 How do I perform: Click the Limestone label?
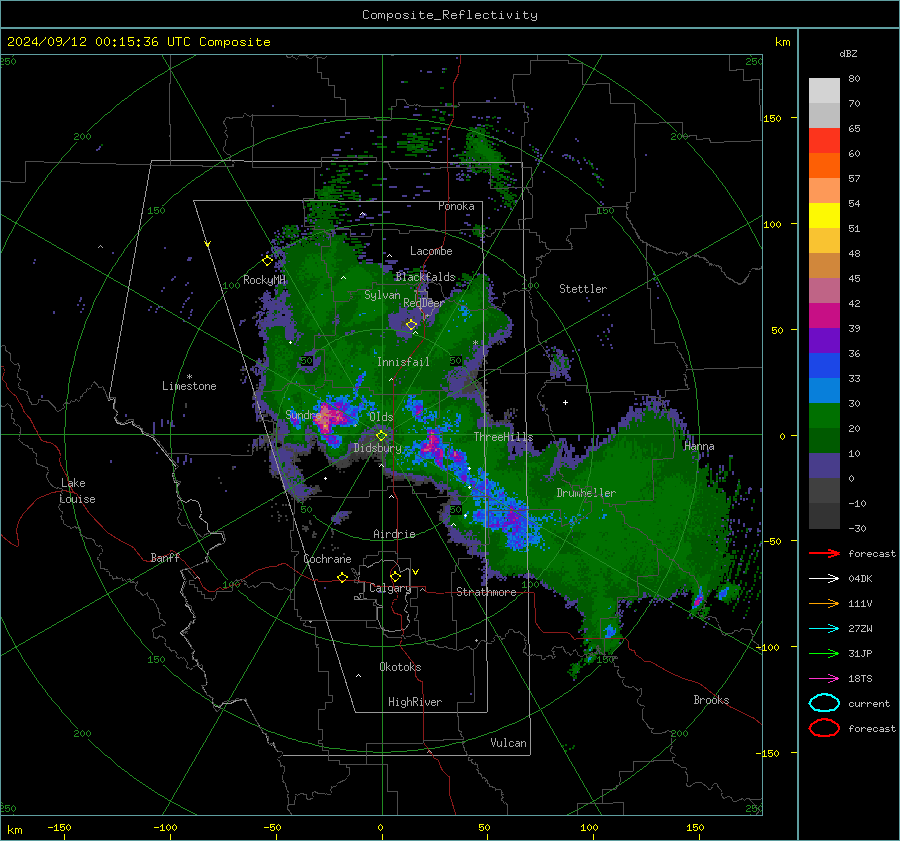point(189,386)
